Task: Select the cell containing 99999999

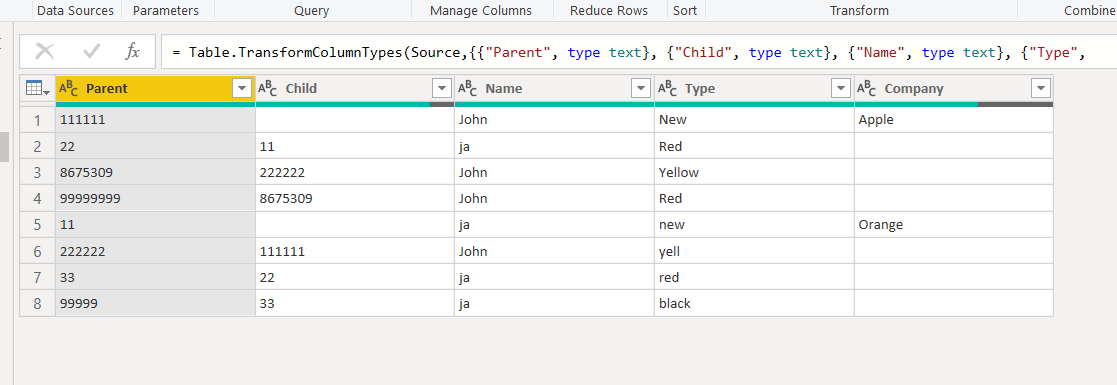Action: pos(155,198)
